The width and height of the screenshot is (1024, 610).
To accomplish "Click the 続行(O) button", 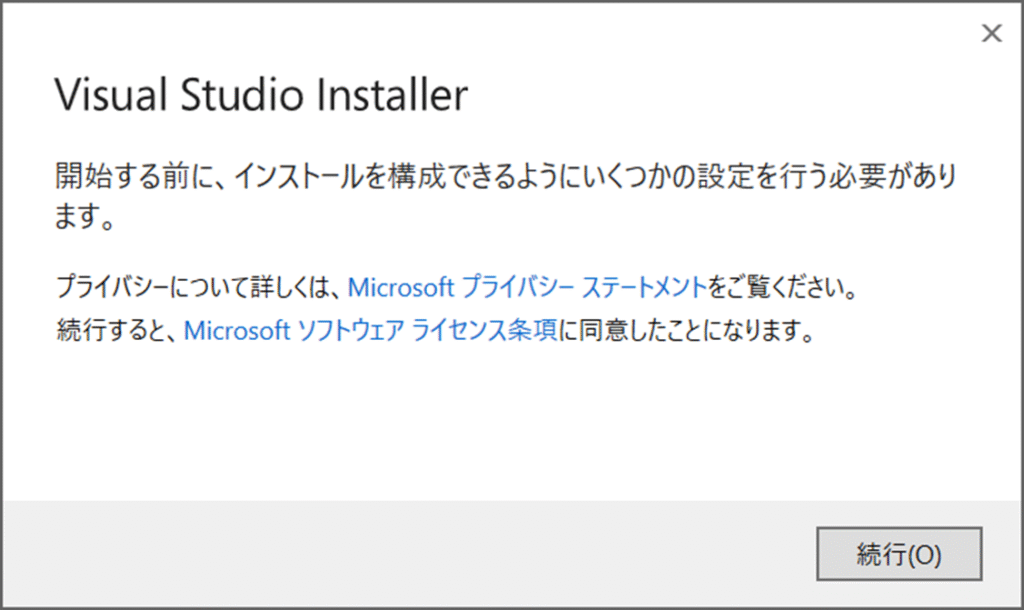I will click(x=899, y=554).
